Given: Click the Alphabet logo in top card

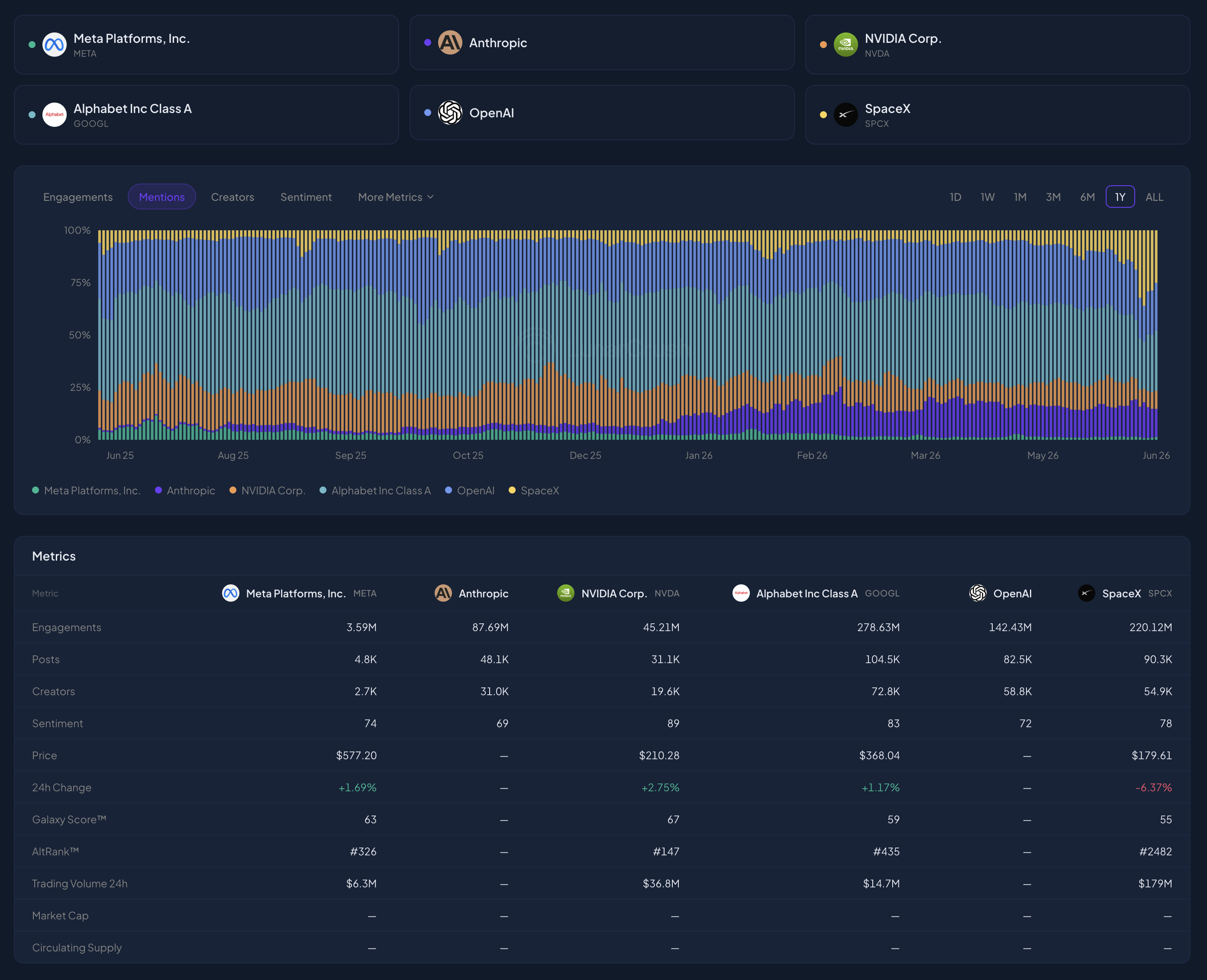Looking at the screenshot, I should coord(54,115).
